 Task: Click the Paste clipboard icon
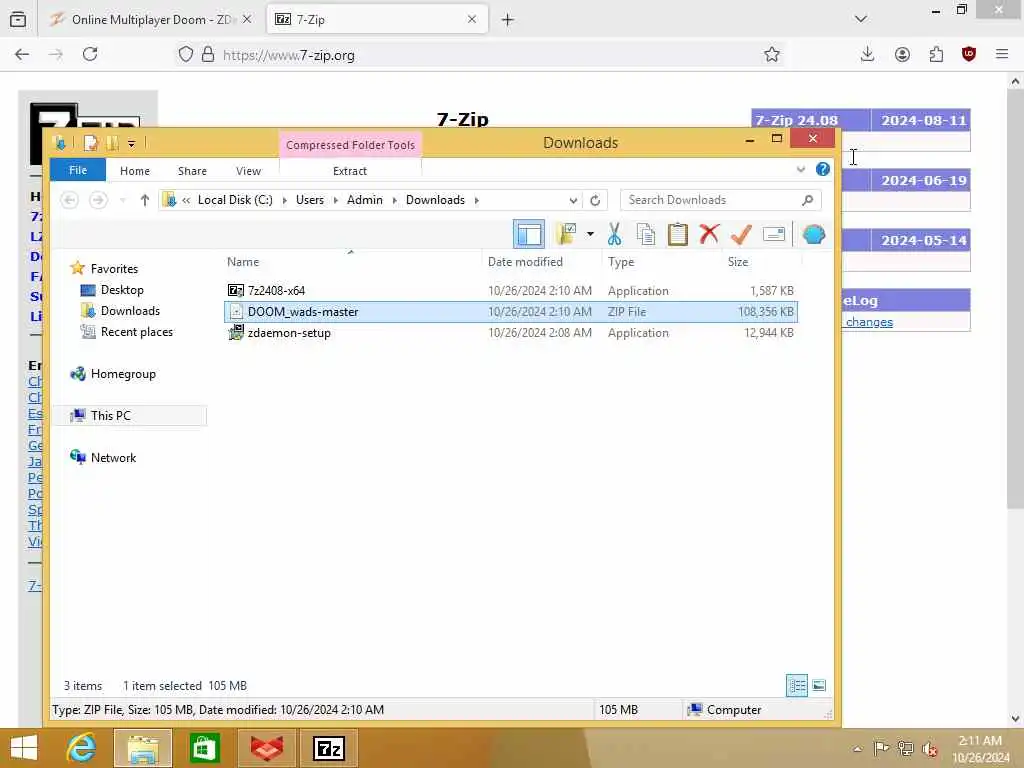(x=677, y=234)
